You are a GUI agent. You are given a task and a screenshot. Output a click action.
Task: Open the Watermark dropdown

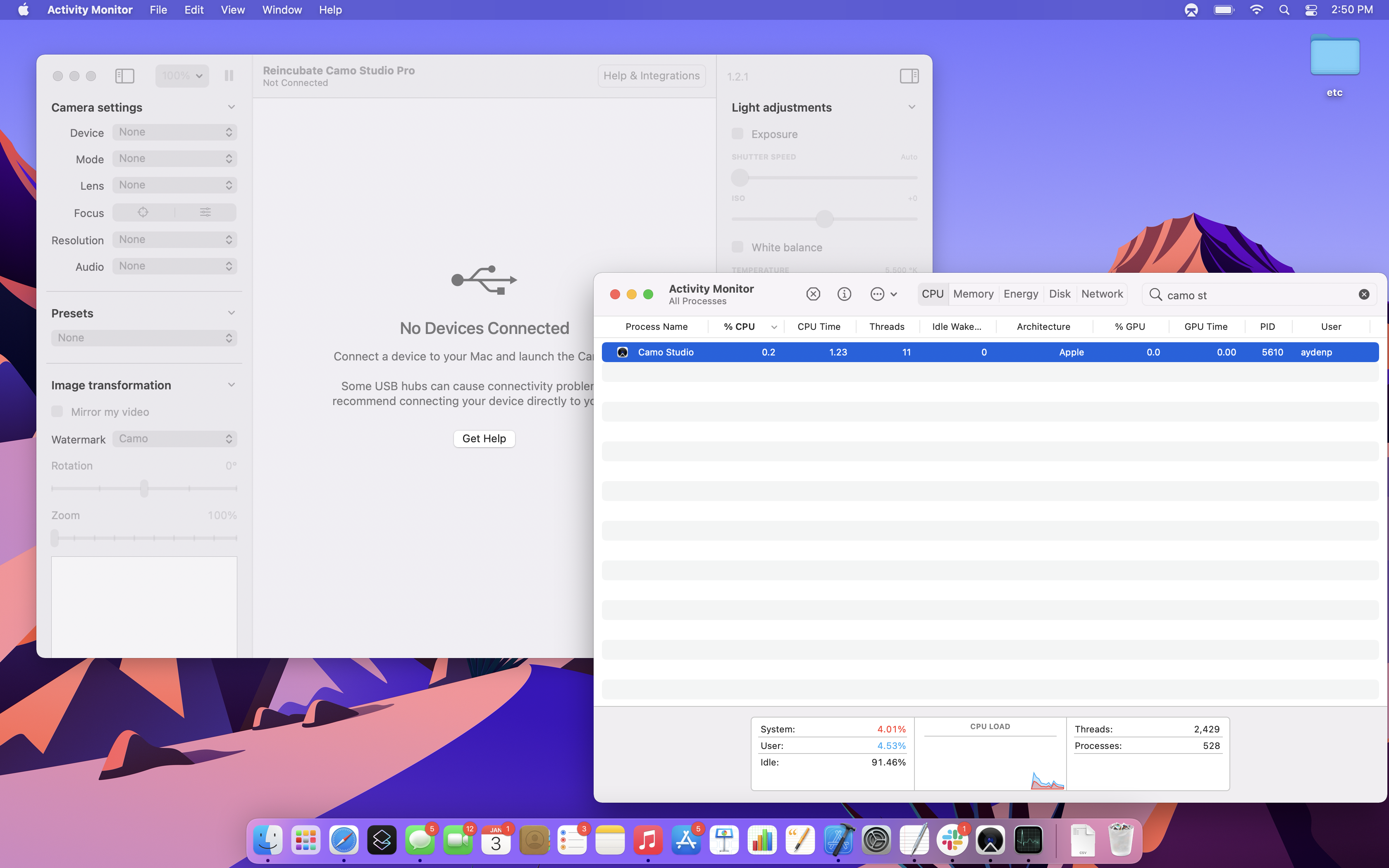pyautogui.click(x=174, y=439)
